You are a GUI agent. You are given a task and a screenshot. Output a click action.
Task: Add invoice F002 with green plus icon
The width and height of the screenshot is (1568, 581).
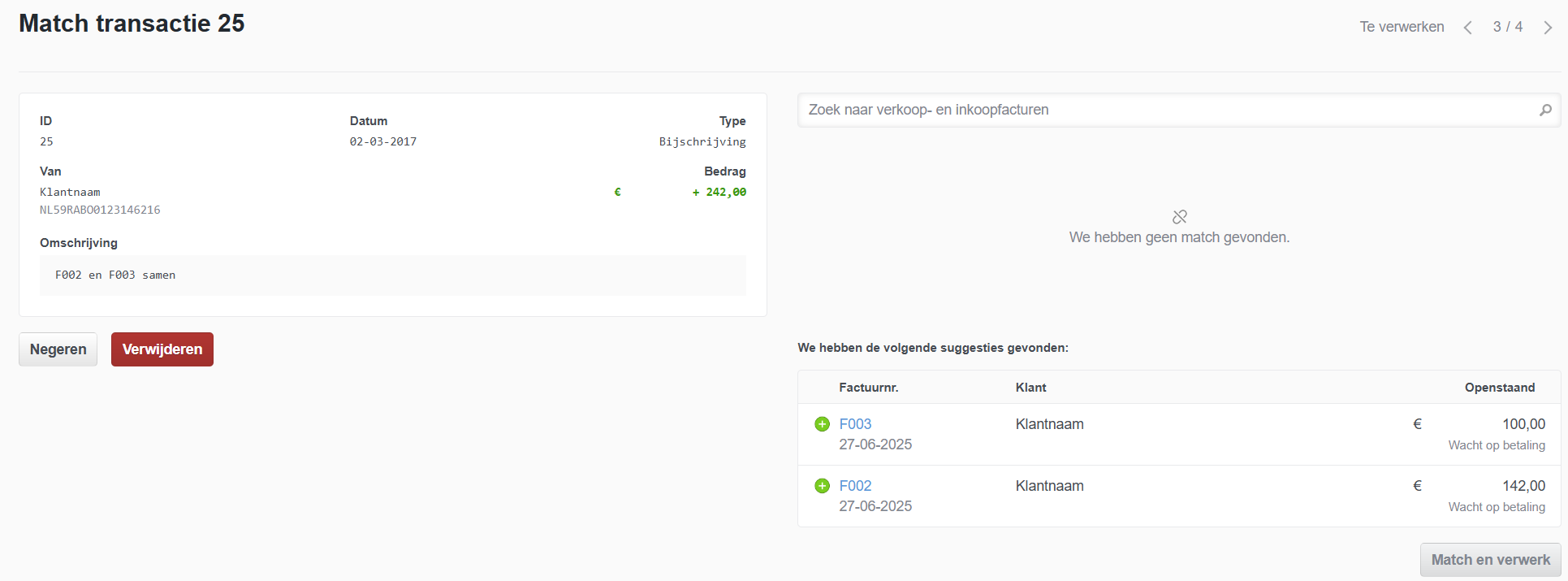click(822, 486)
